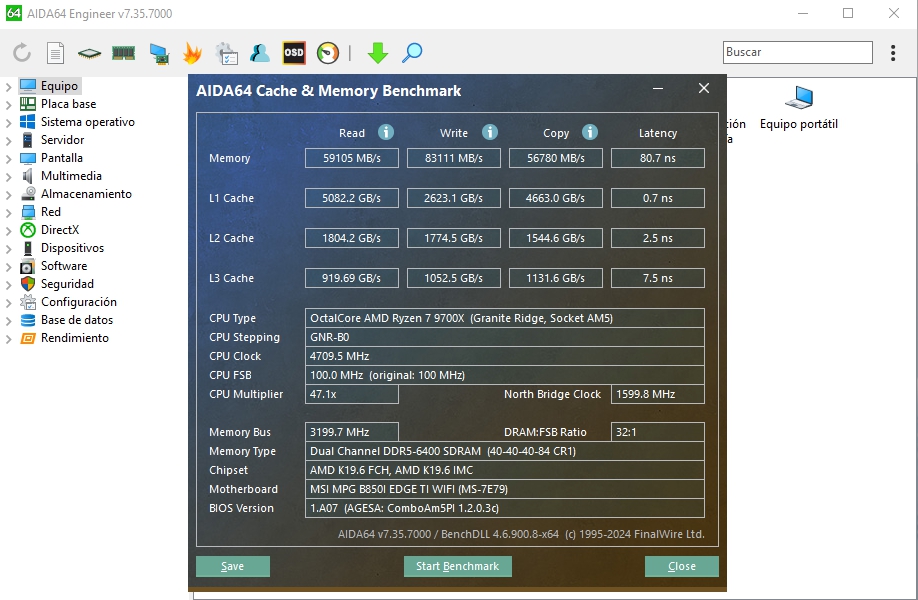The image size is (918, 600).
Task: Expand the Sistema operativo node arrow
Action: click(8, 123)
